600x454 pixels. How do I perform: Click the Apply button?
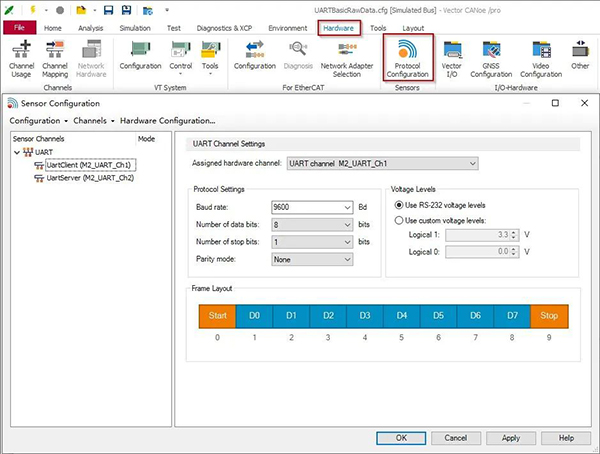(x=510, y=438)
